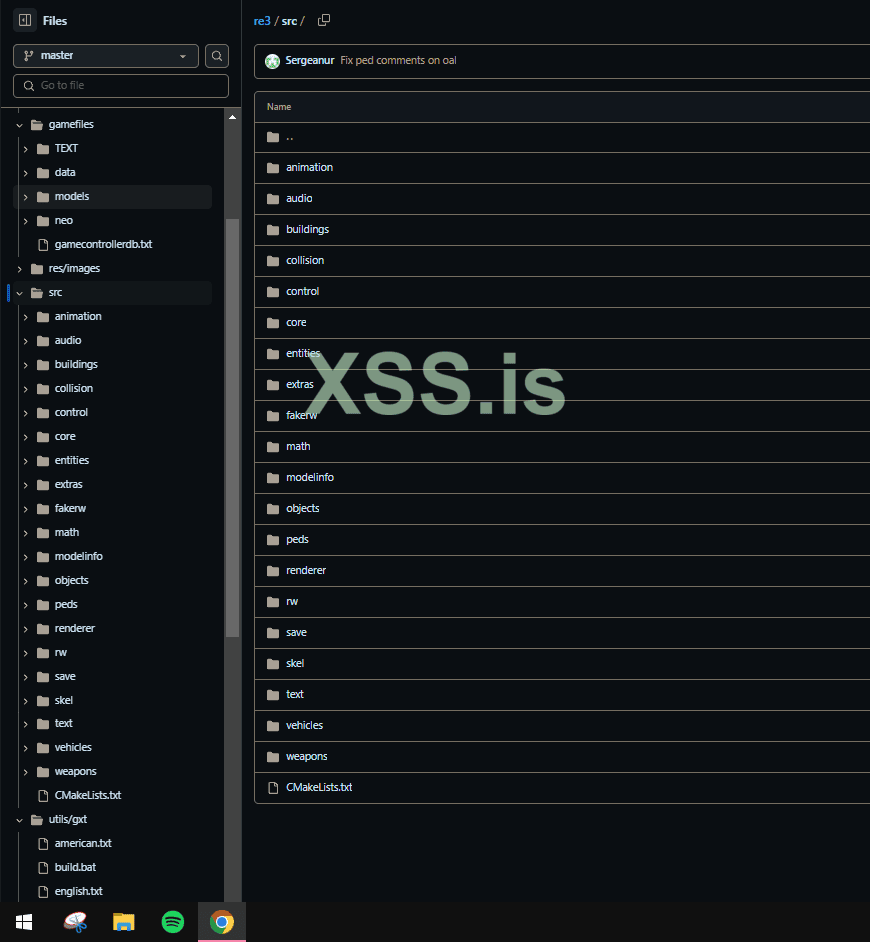Click the sidebar scrollbar thumb

(233, 428)
